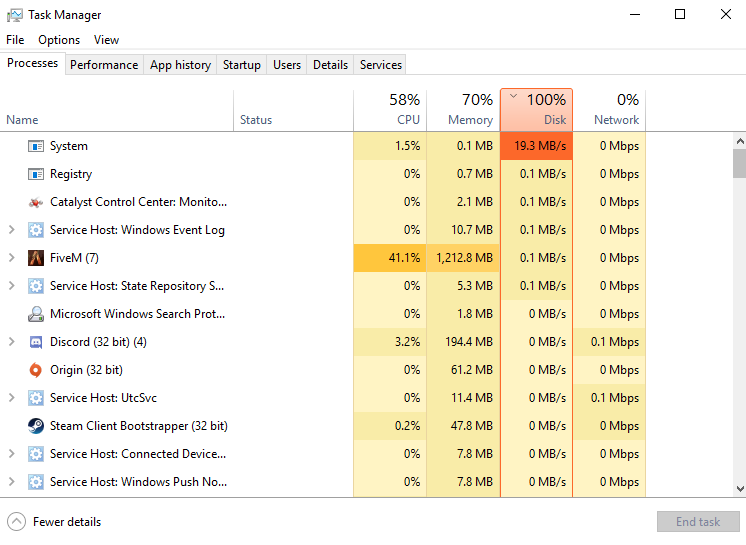Screen dimensions: 746x545
Task: Open the Options menu
Action: coord(59,40)
